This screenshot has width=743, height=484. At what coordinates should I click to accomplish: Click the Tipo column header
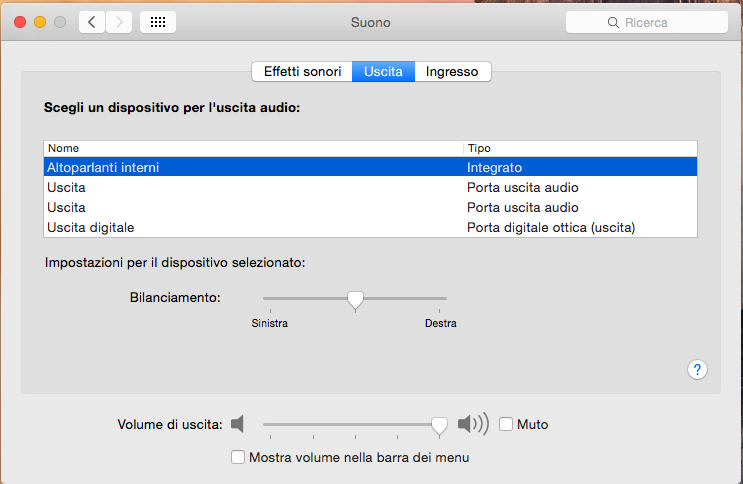click(580, 148)
